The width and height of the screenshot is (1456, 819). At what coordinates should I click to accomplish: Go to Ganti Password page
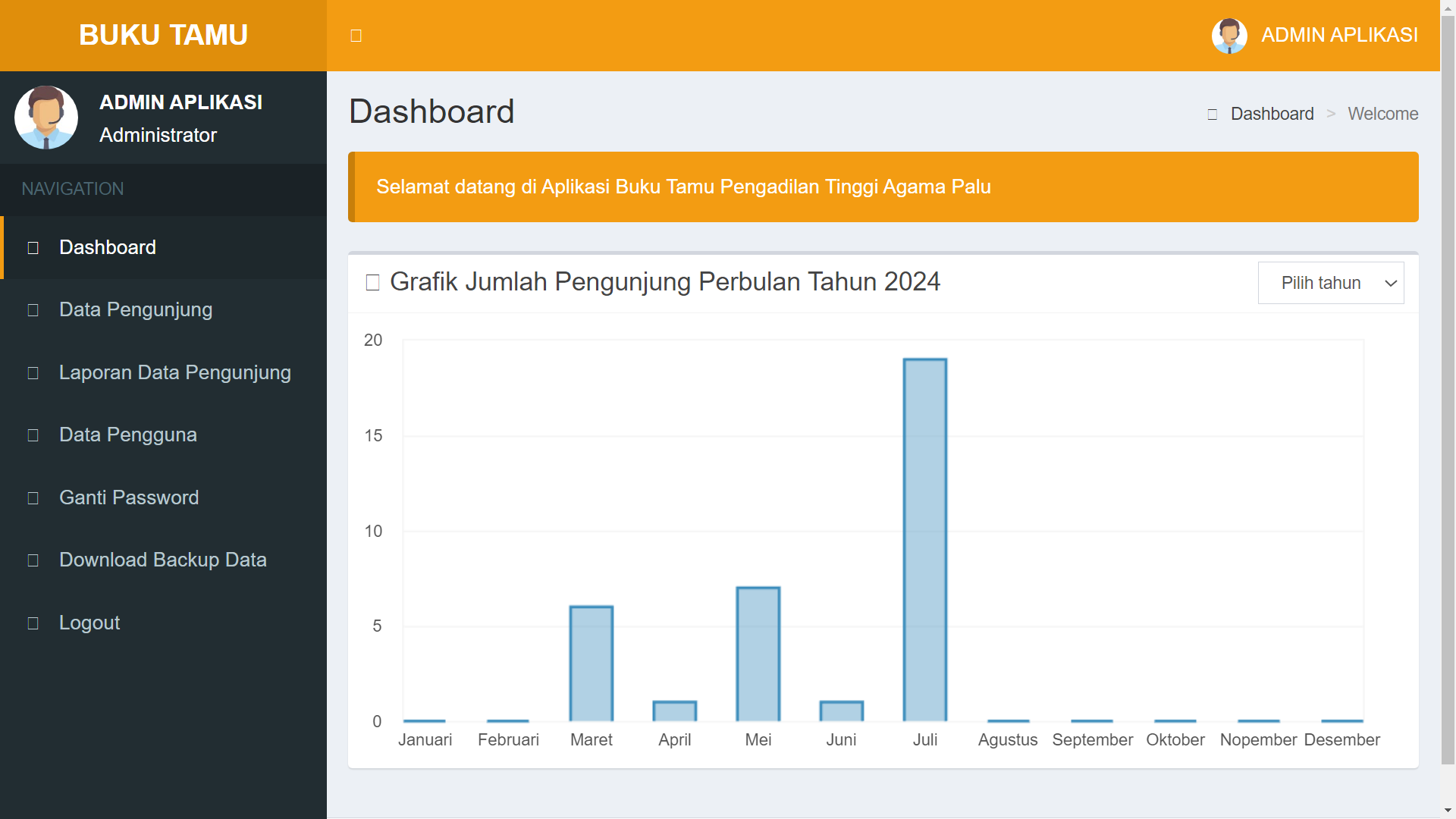[129, 497]
